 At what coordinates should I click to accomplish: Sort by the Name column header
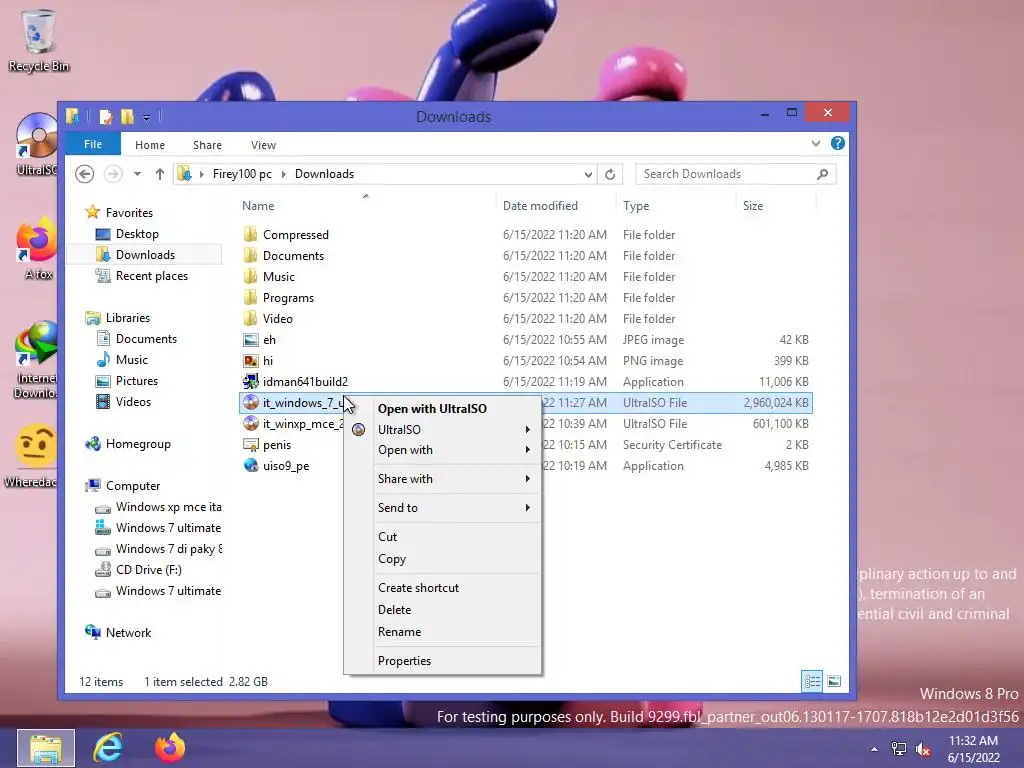click(366, 206)
